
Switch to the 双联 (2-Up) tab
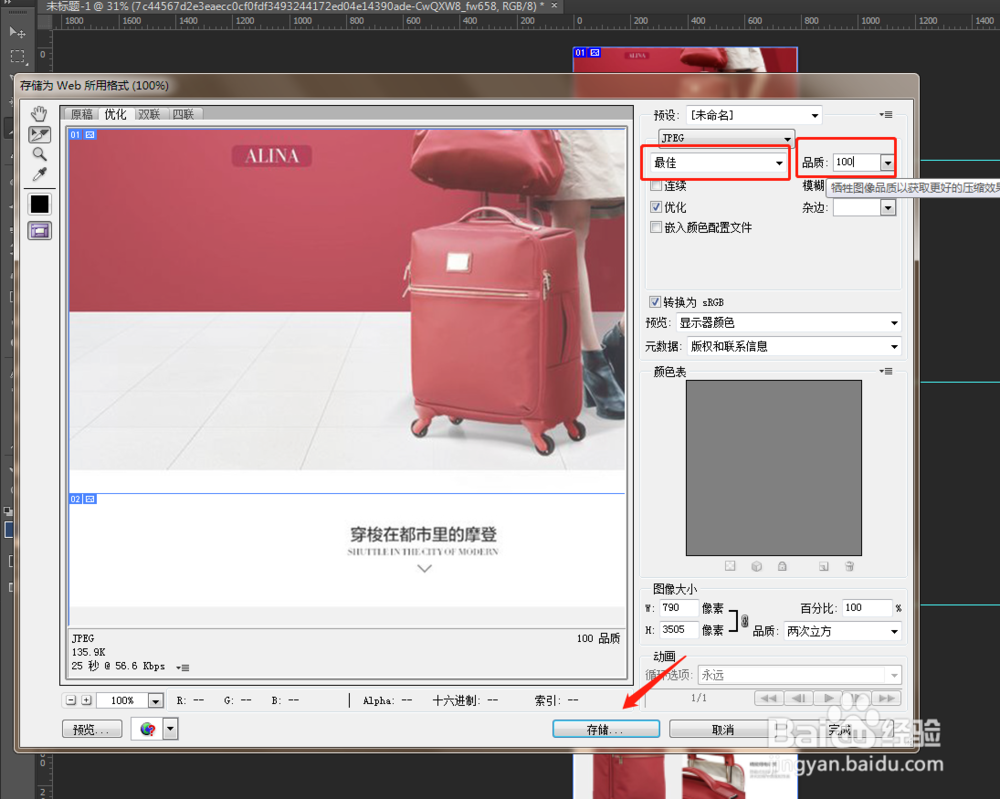click(149, 114)
